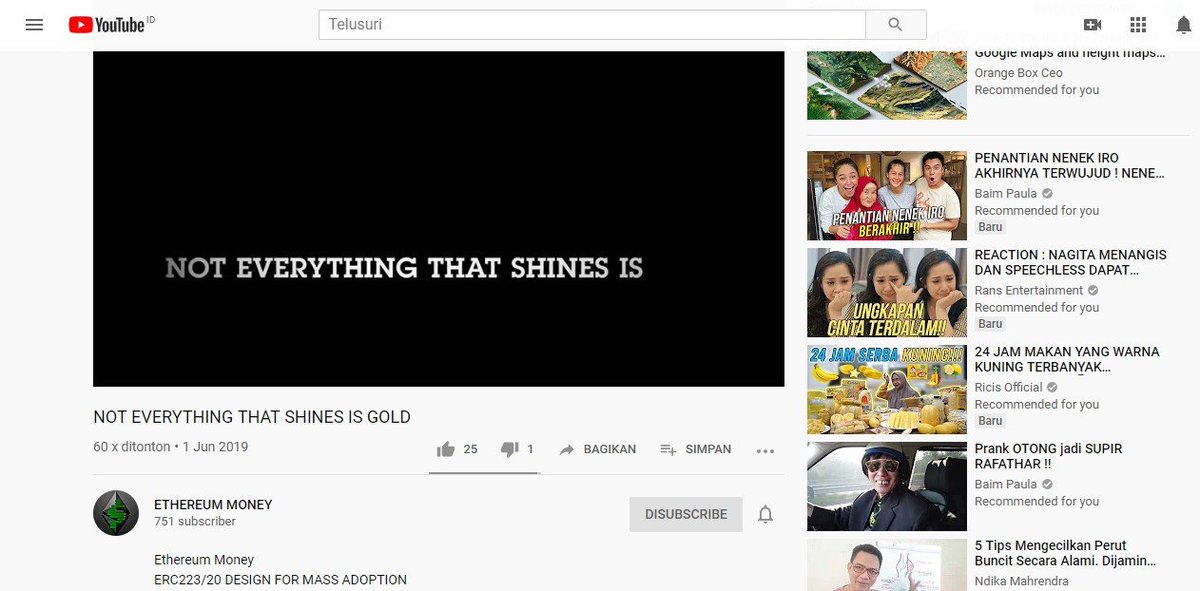Open 5 Tips Mengecilkan Perut Buncit title
The image size is (1200, 591).
click(x=1065, y=553)
